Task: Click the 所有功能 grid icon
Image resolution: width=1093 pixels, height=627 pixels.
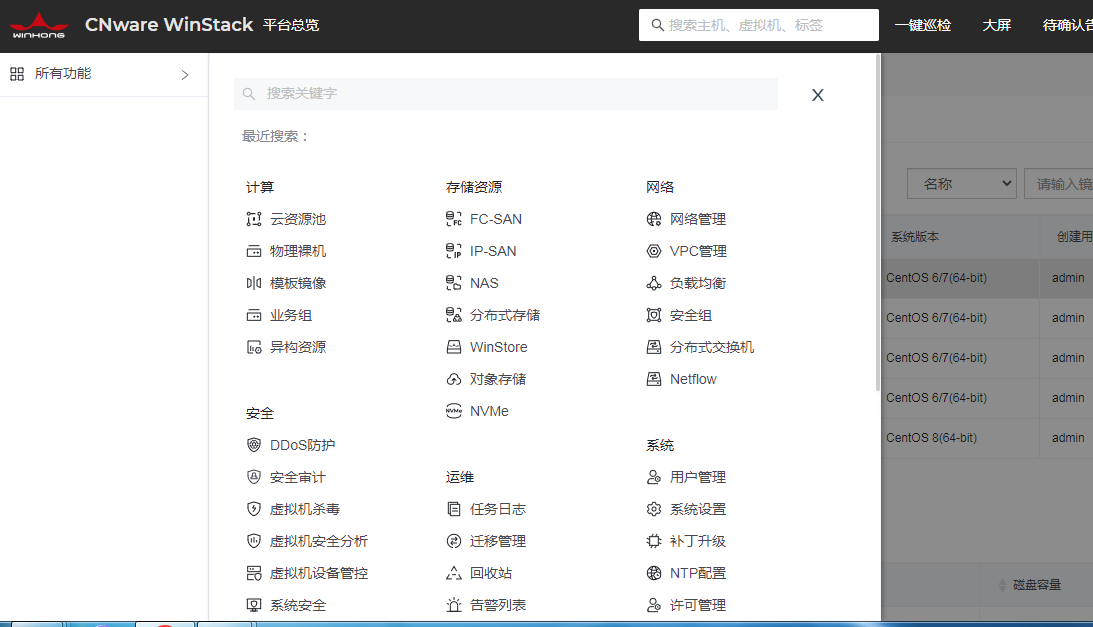Action: pyautogui.click(x=17, y=74)
